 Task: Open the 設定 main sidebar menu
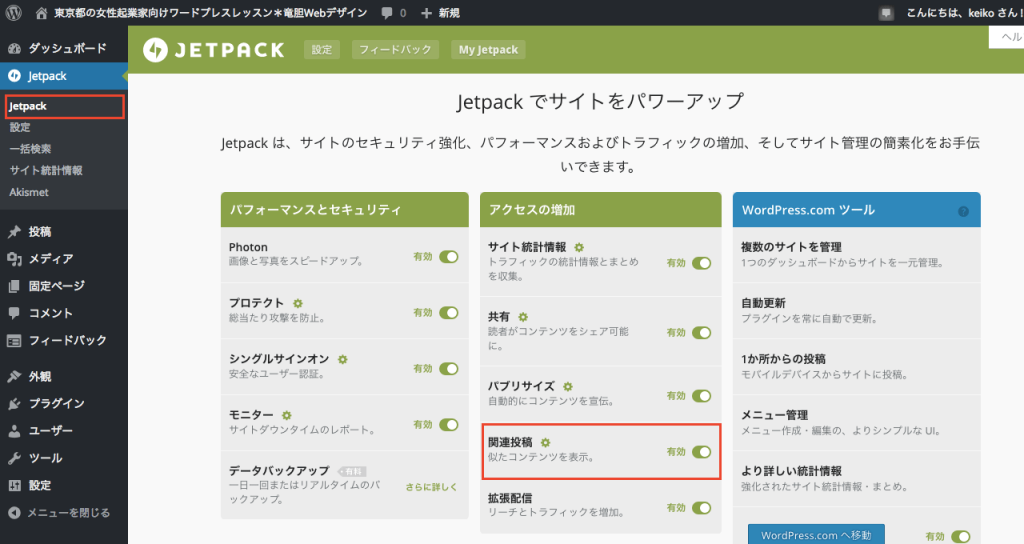tap(64, 485)
